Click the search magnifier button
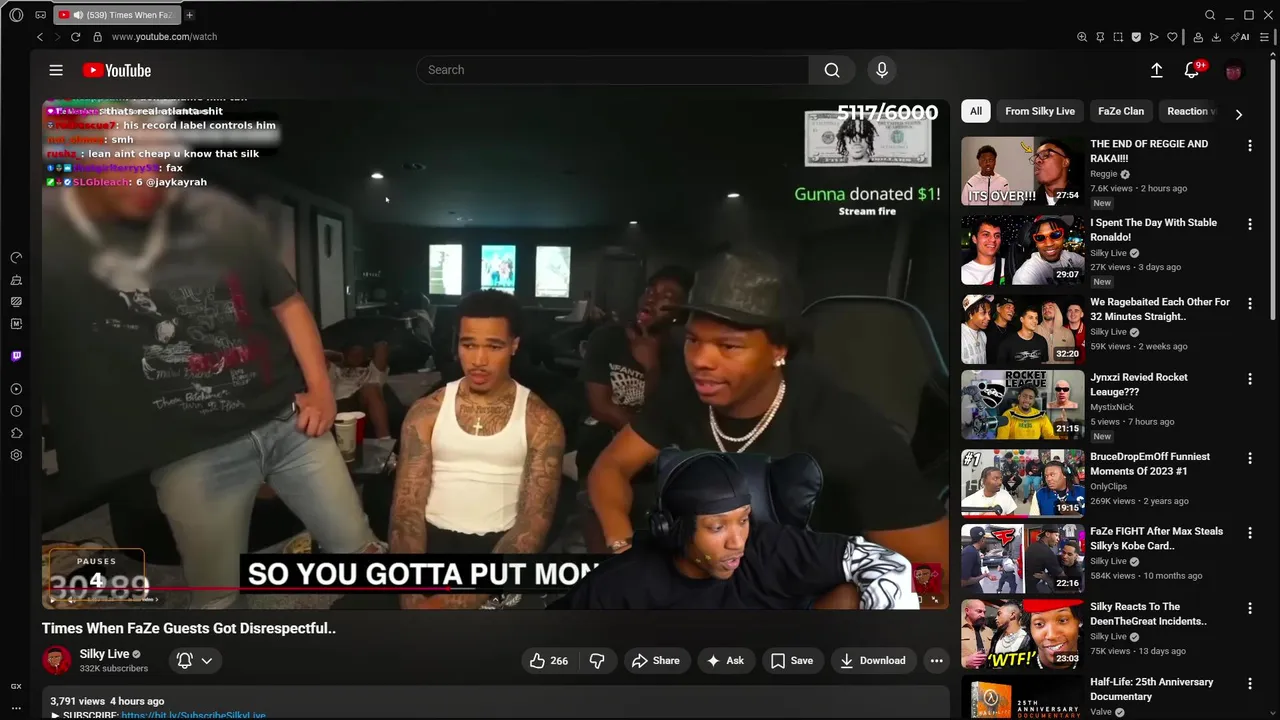The image size is (1280, 720). [x=832, y=70]
